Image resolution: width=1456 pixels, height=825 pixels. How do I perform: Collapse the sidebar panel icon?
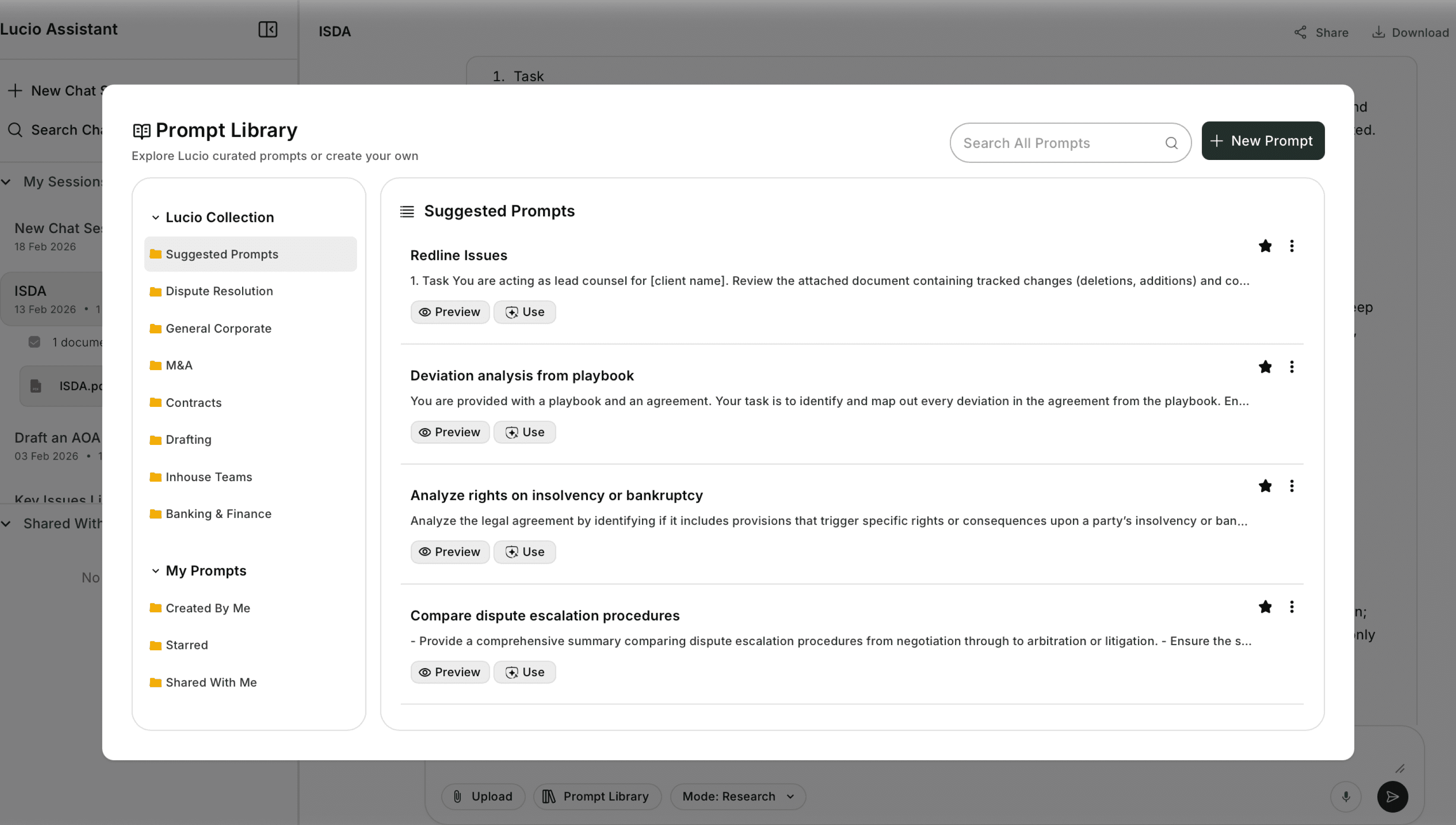point(267,29)
